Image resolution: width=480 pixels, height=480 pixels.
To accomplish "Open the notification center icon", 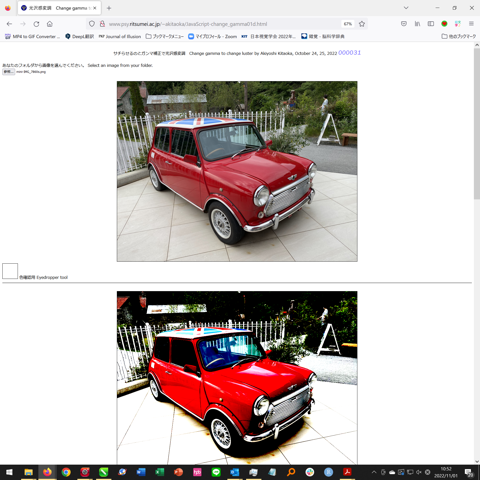I will click(x=469, y=472).
